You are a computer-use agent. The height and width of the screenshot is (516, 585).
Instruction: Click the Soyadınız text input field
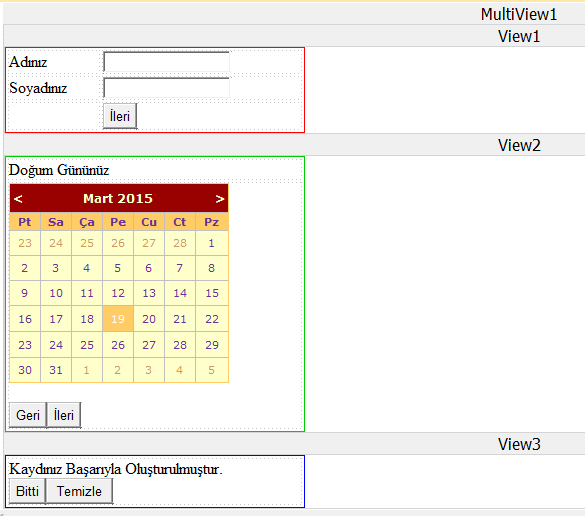(x=166, y=88)
